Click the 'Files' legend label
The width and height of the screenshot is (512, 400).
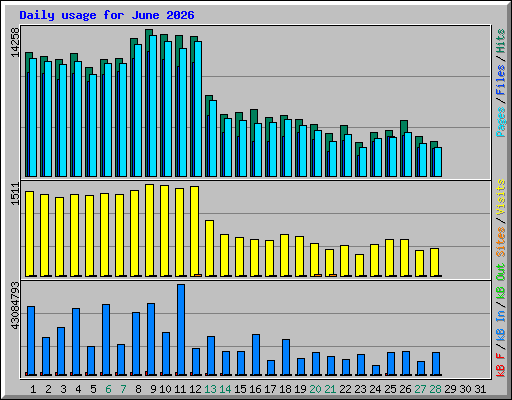501,80
